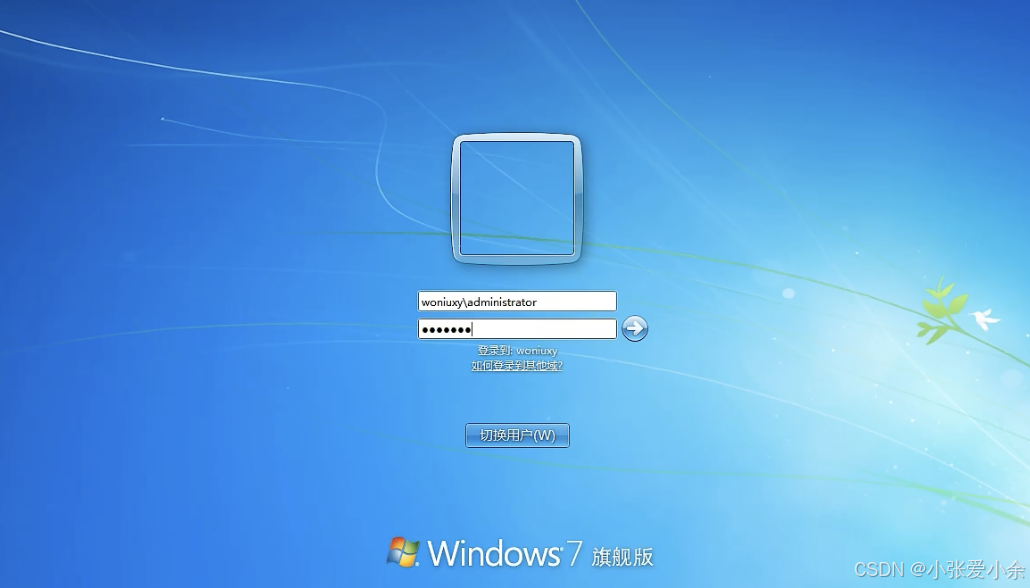Open the 如何登录到其他域? link

point(517,365)
